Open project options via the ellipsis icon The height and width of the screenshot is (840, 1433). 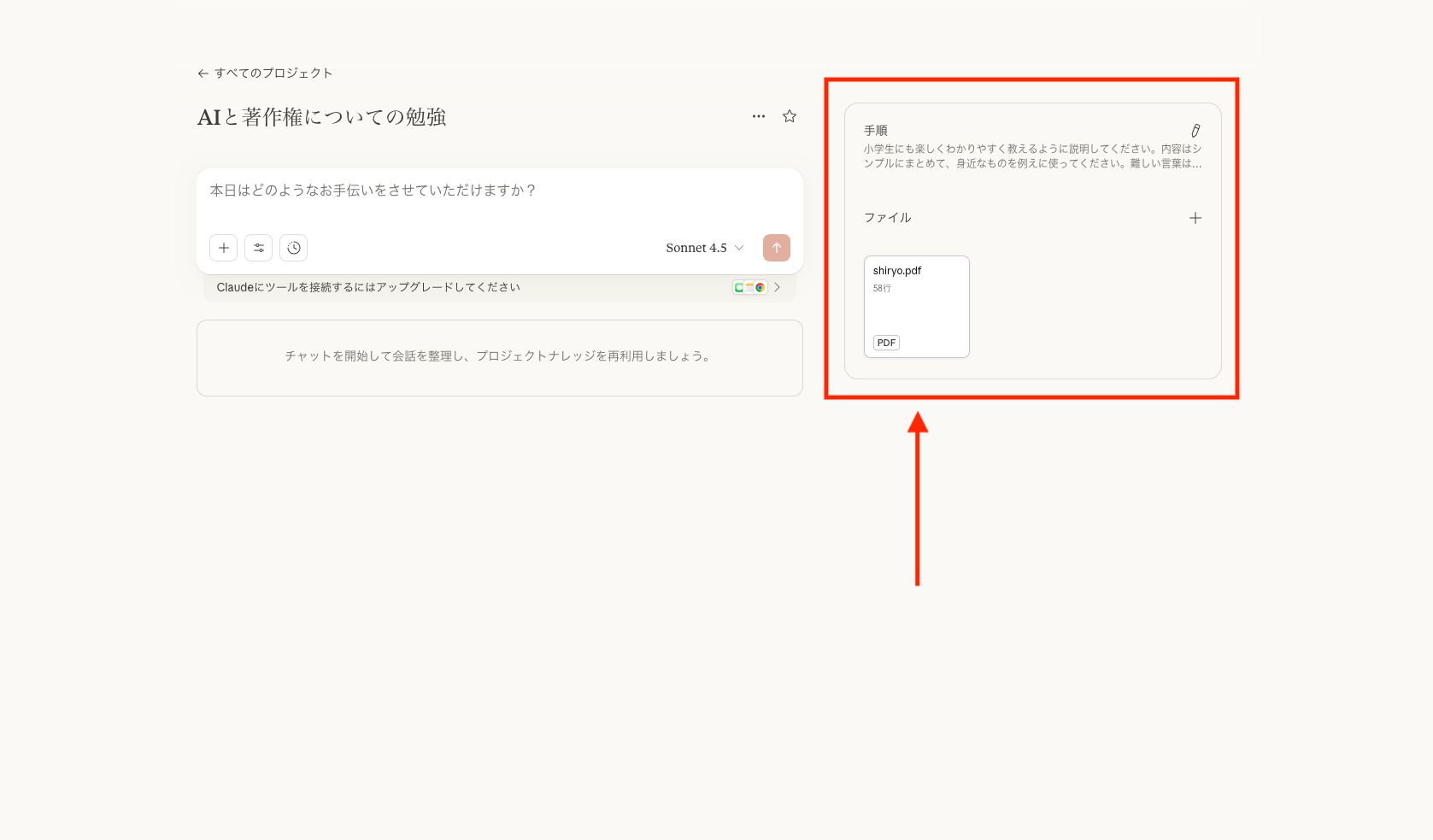pos(759,116)
